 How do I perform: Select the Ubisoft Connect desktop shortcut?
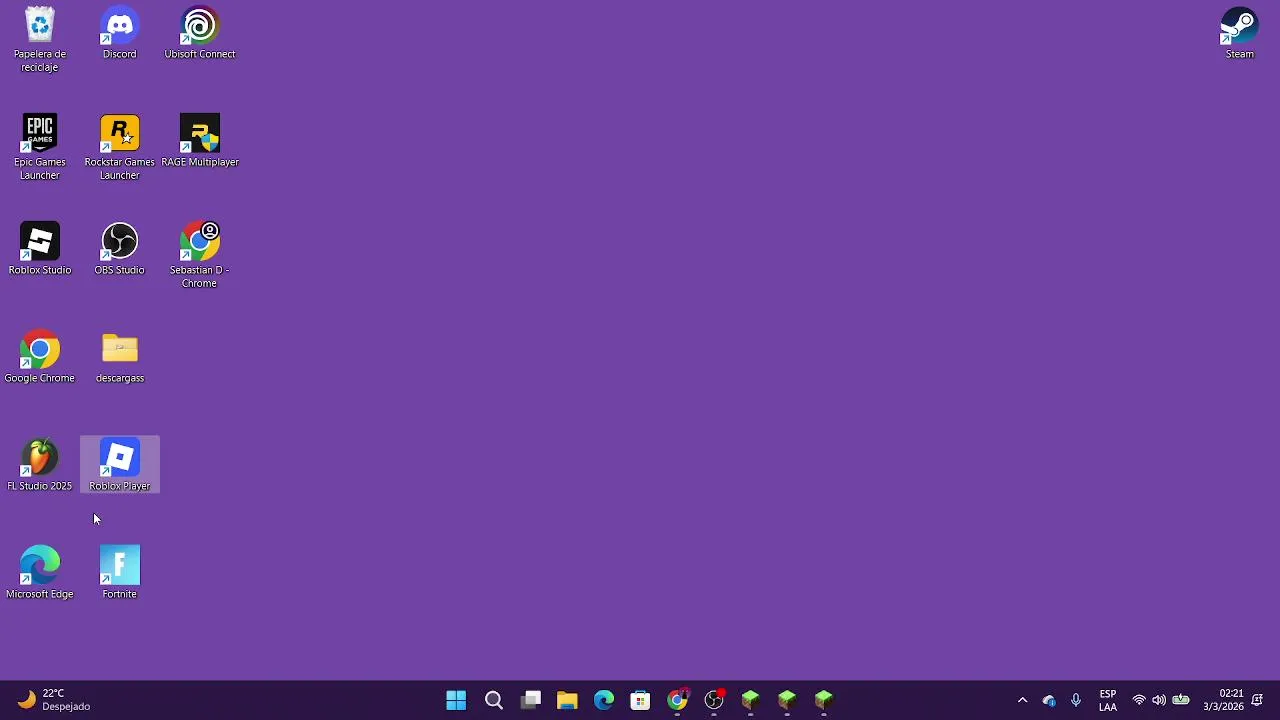(x=200, y=34)
